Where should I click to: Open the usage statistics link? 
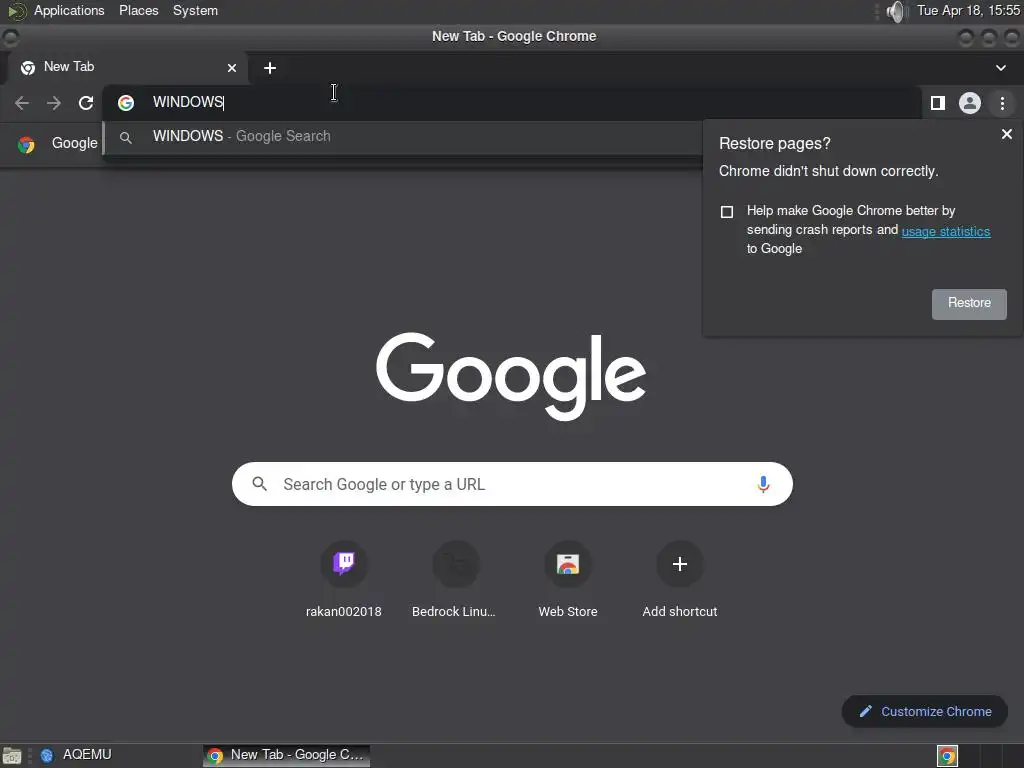pos(946,231)
